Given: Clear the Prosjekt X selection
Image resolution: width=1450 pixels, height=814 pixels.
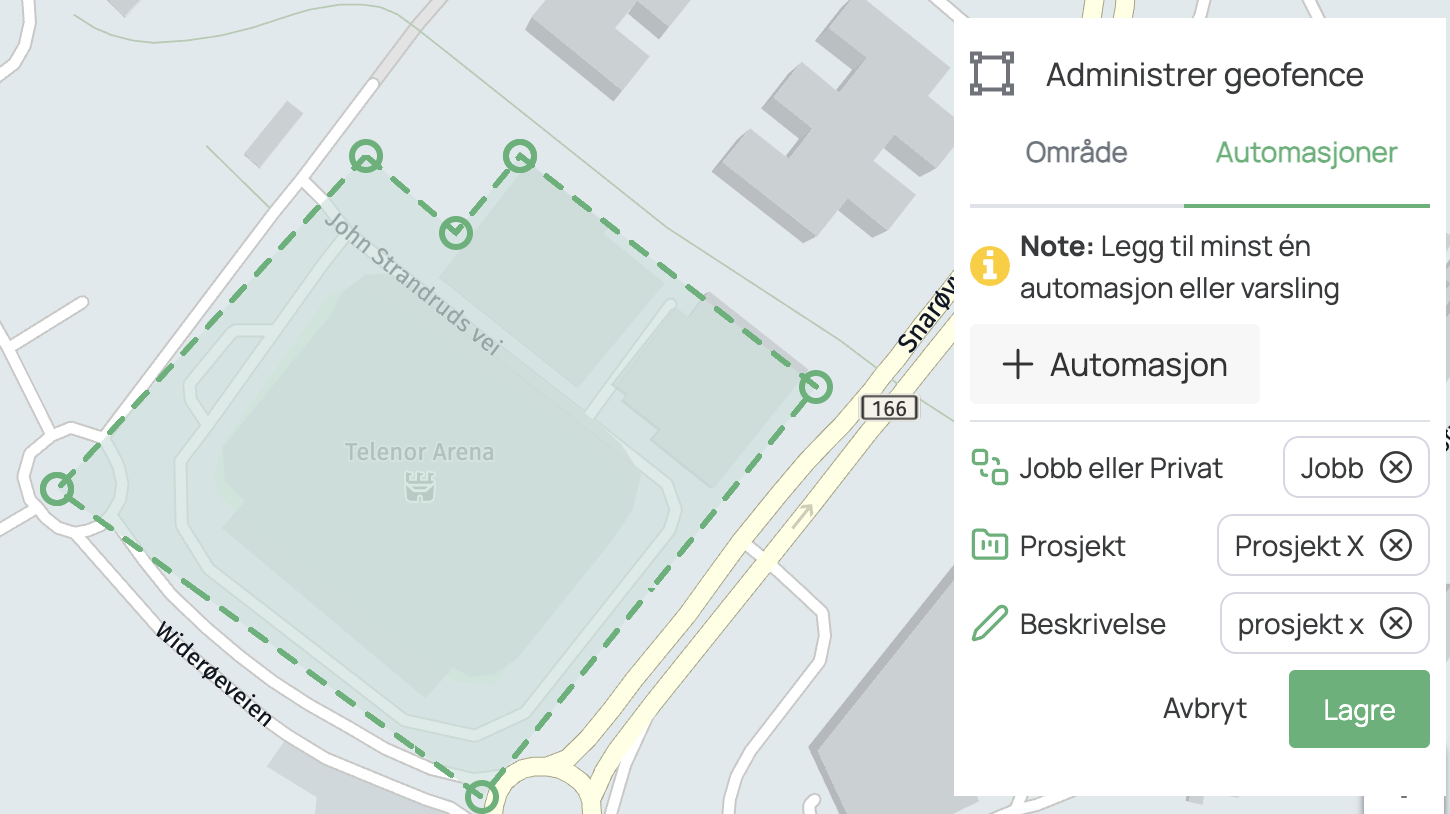Looking at the screenshot, I should point(1396,545).
